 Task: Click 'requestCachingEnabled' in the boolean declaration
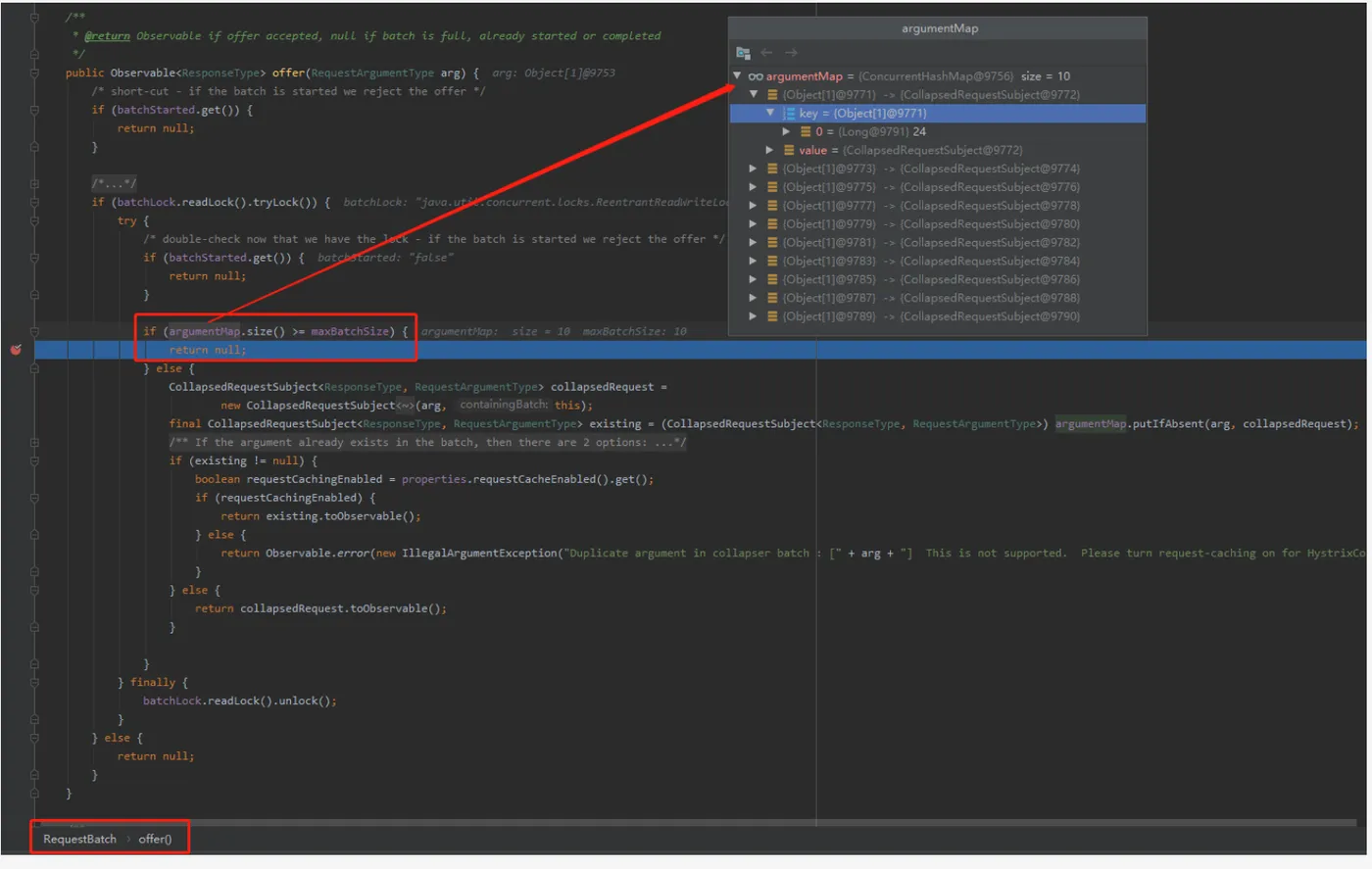315,479
